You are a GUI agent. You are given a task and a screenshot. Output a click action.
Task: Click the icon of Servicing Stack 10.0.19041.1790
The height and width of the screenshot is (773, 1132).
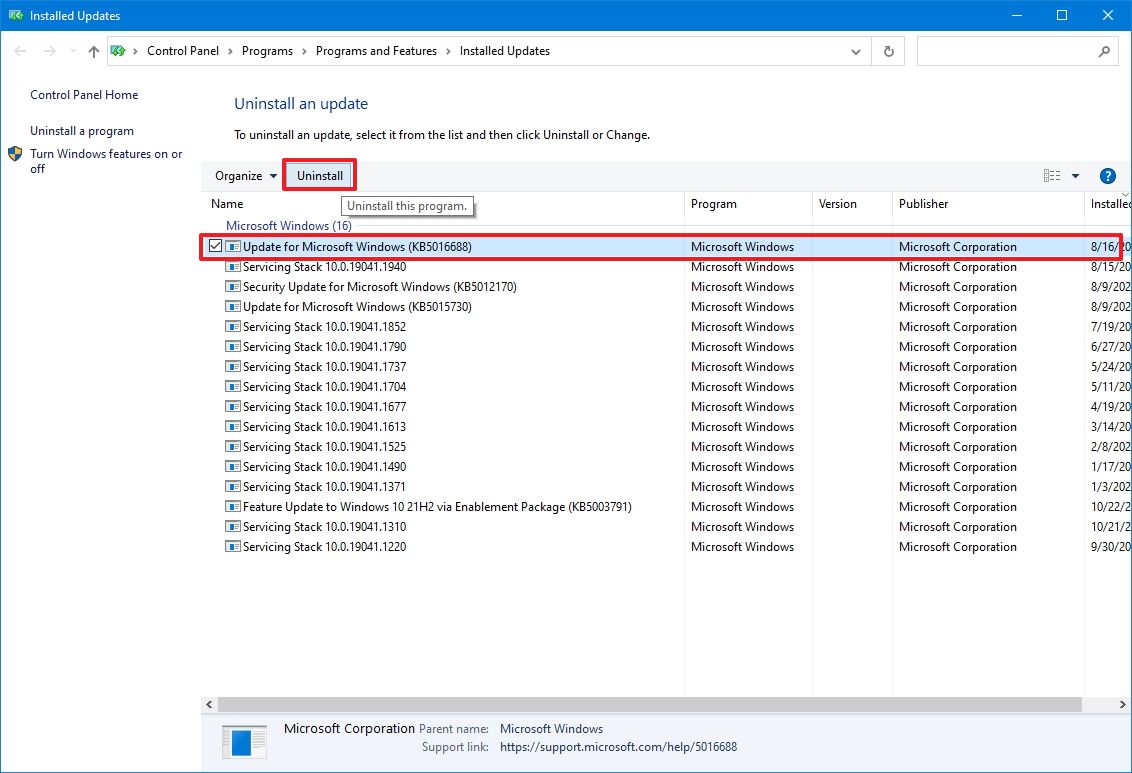[232, 346]
